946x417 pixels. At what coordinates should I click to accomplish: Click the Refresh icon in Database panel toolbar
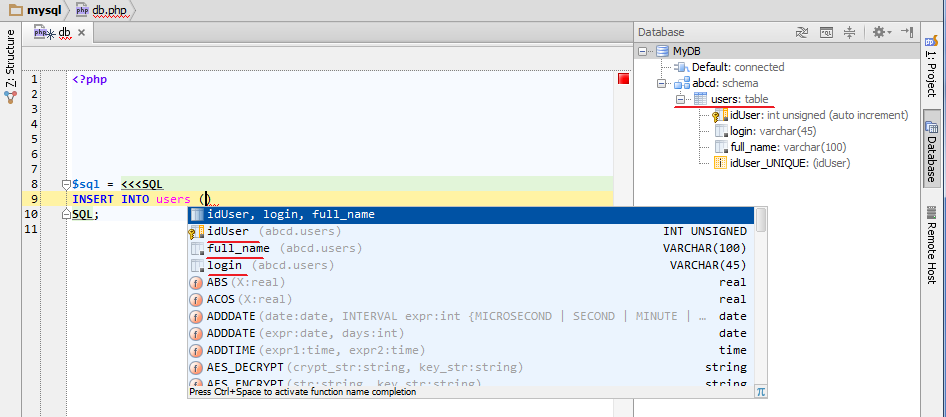tap(801, 32)
